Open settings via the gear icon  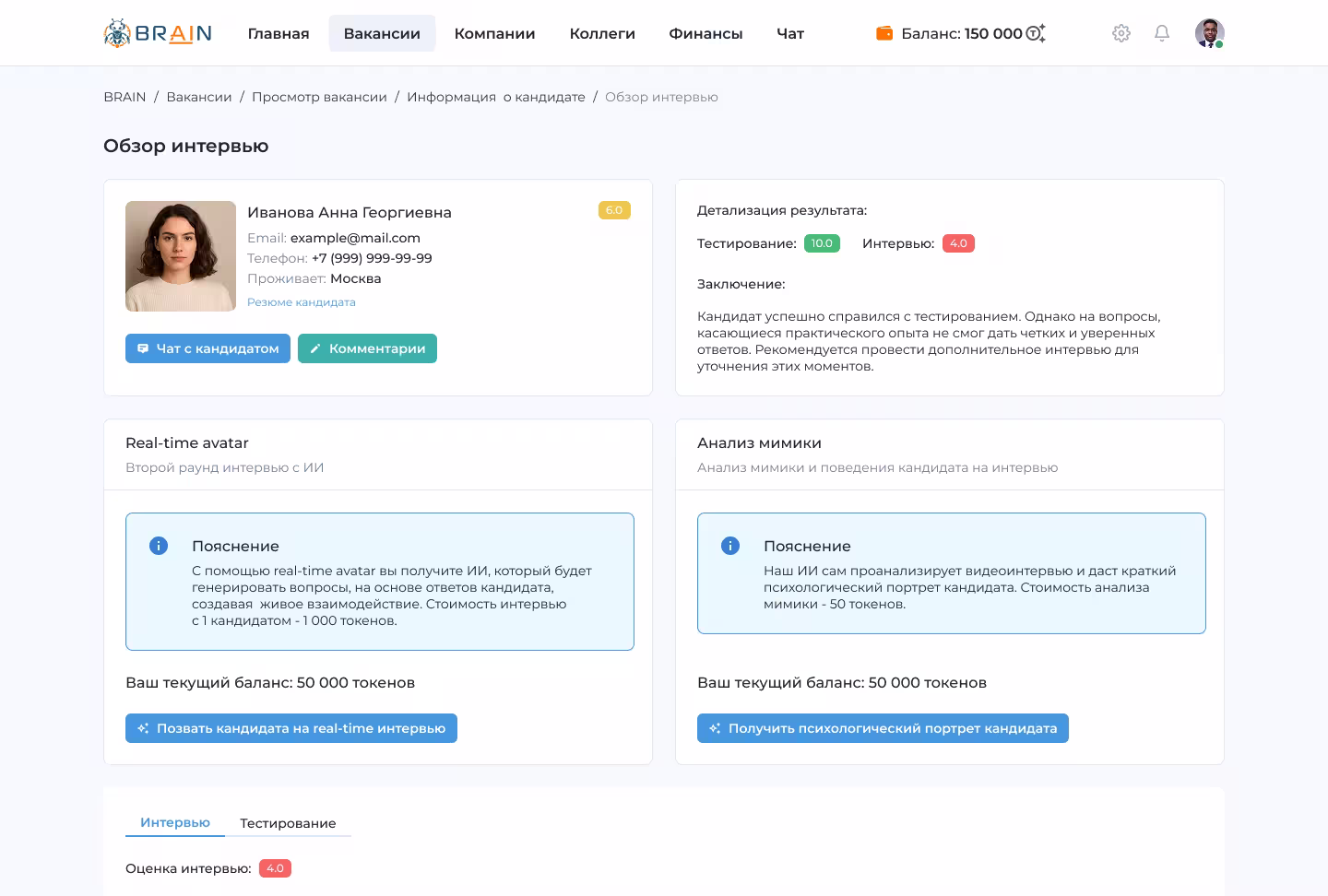(x=1120, y=33)
